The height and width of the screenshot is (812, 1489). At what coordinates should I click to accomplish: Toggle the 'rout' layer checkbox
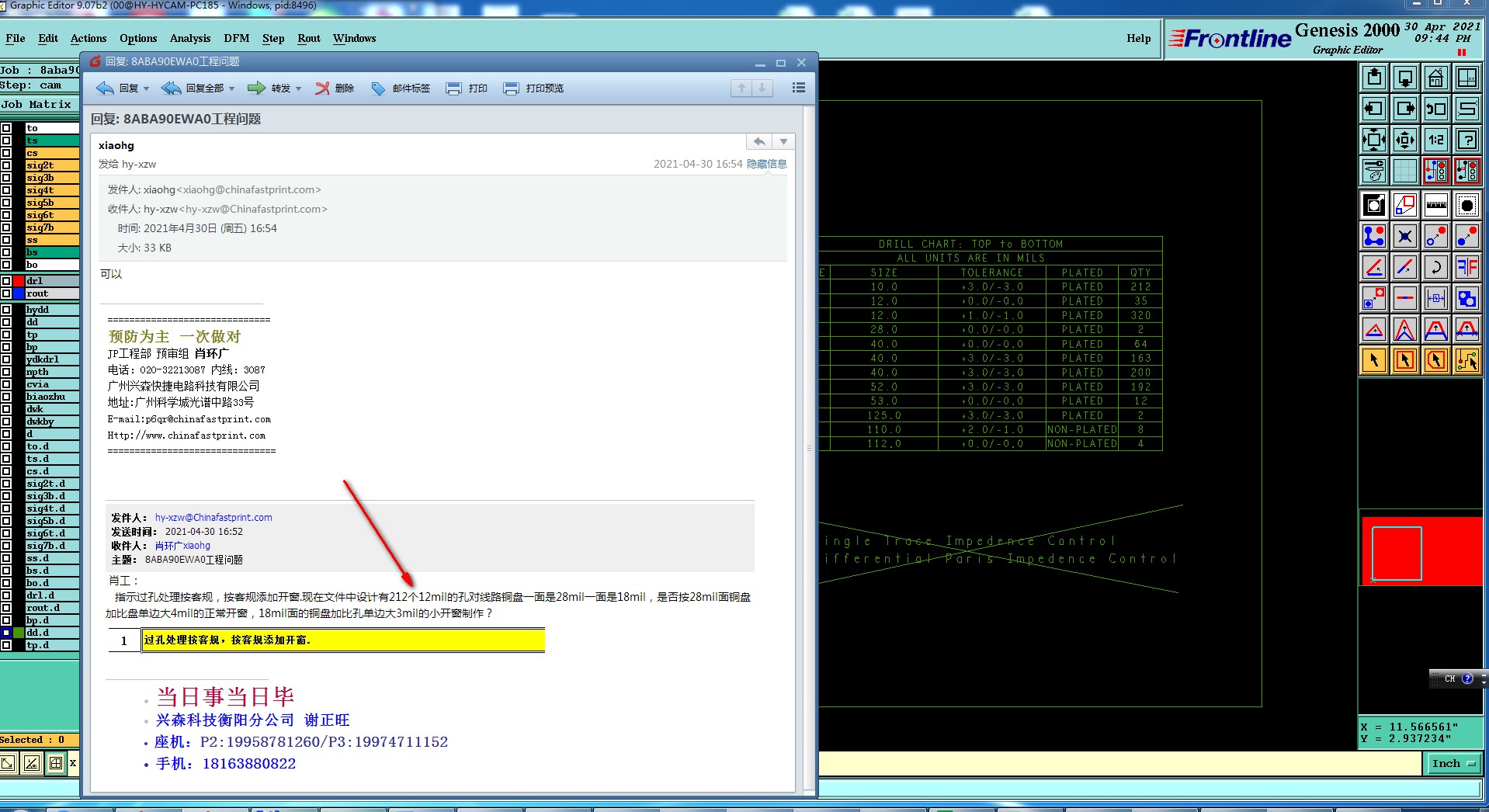click(x=6, y=293)
